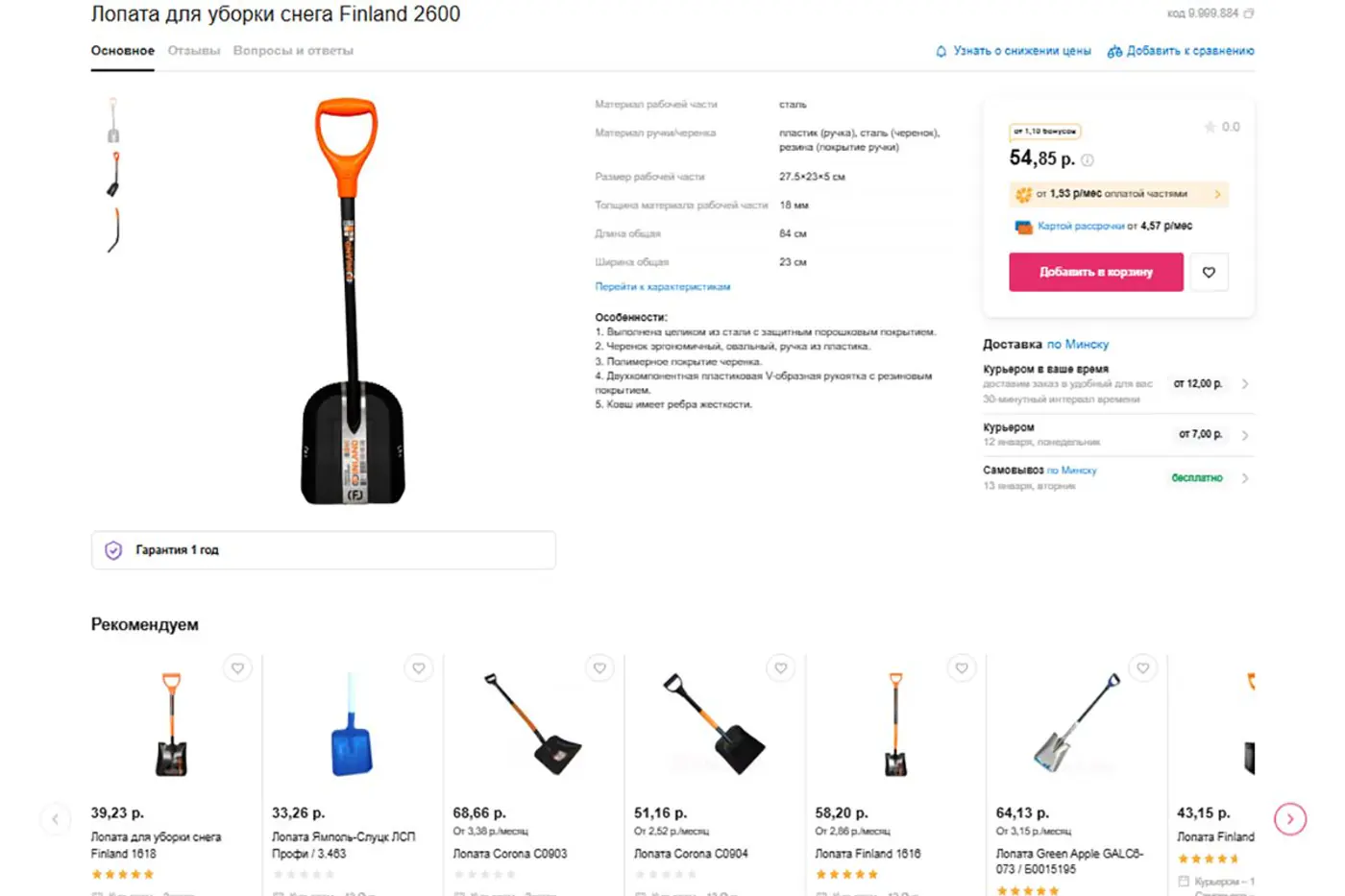Click the add to comparison scales icon
The height and width of the screenshot is (896, 1345).
coord(1114,51)
